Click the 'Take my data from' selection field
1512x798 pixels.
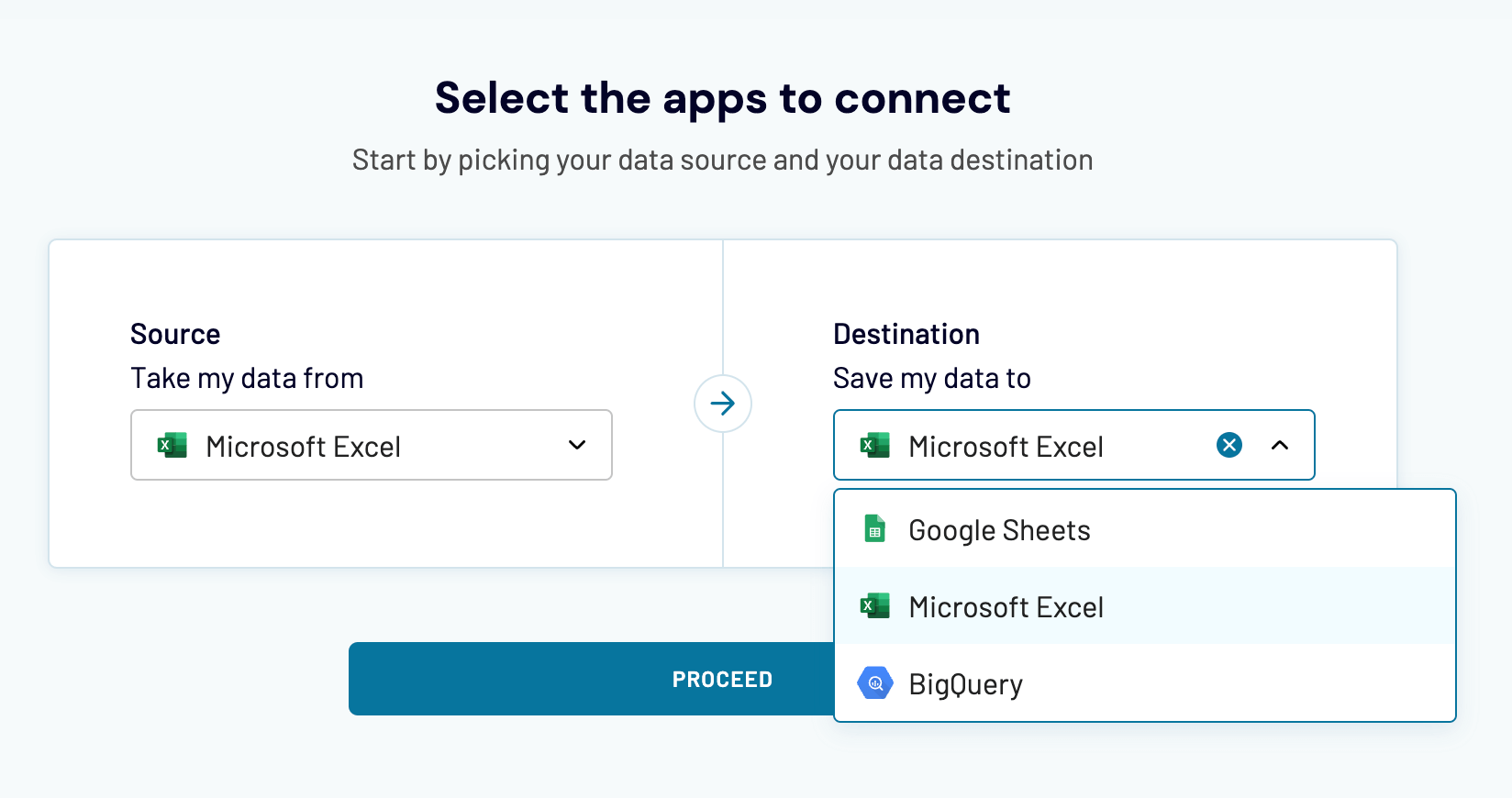pyautogui.click(x=371, y=445)
